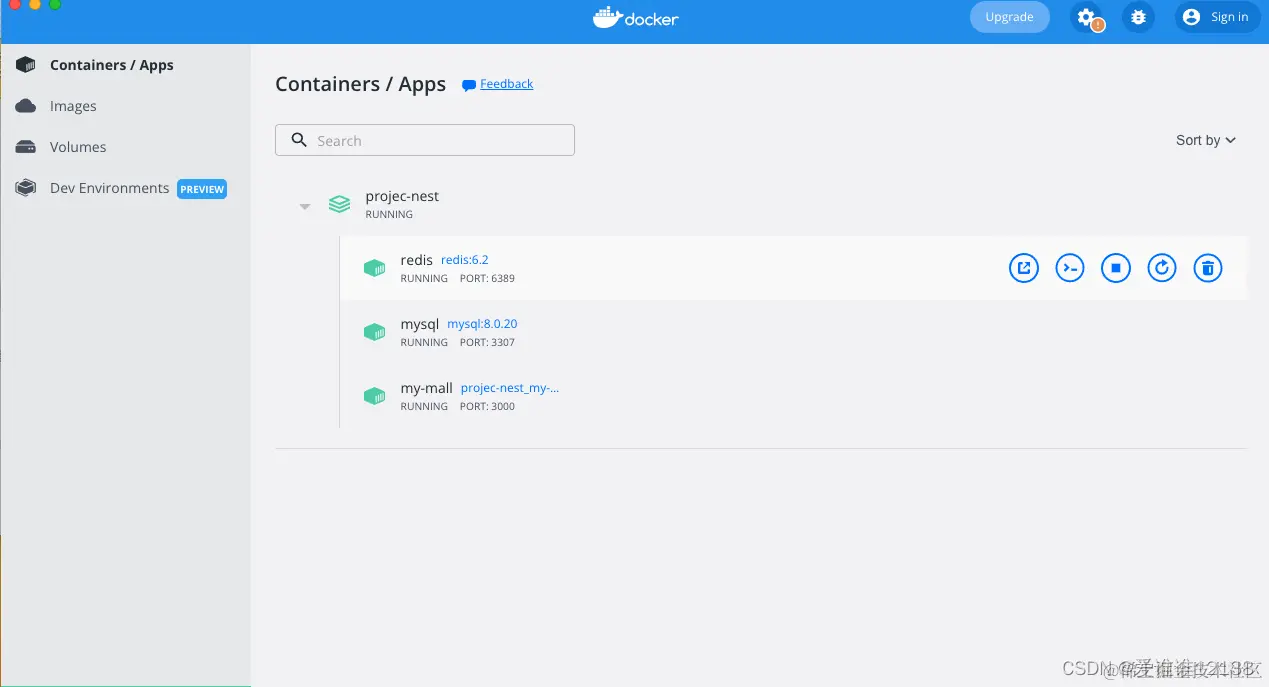Click the redis container cube icon
Screen dimensions: 1269x687
tap(374, 268)
